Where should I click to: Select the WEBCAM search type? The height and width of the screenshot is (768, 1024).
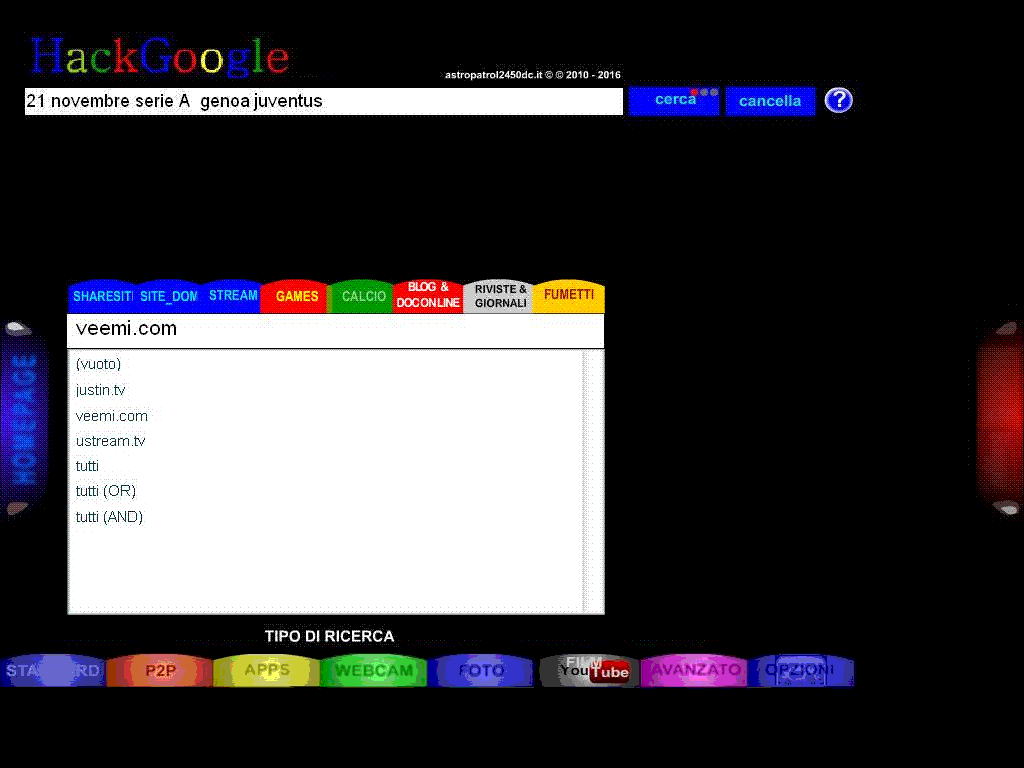click(x=374, y=670)
